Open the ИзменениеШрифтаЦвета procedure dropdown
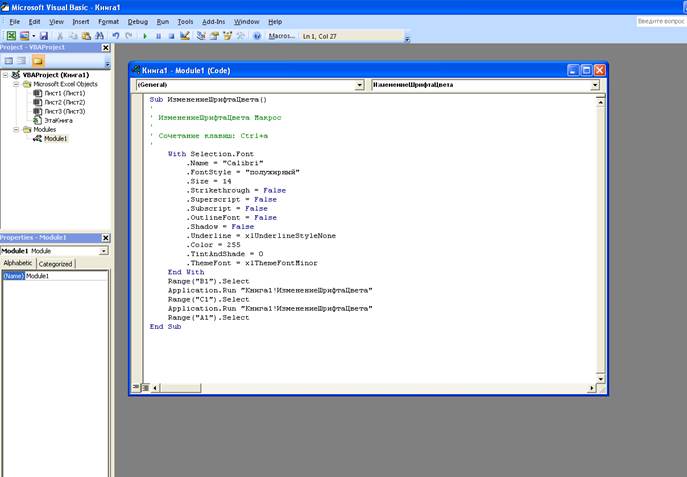The image size is (687, 477). (x=595, y=85)
